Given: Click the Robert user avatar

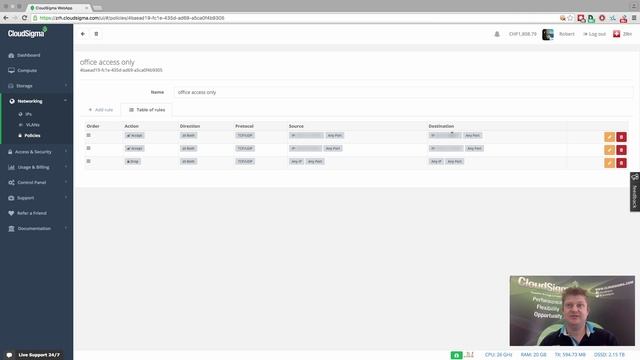Looking at the screenshot, I should (x=548, y=34).
